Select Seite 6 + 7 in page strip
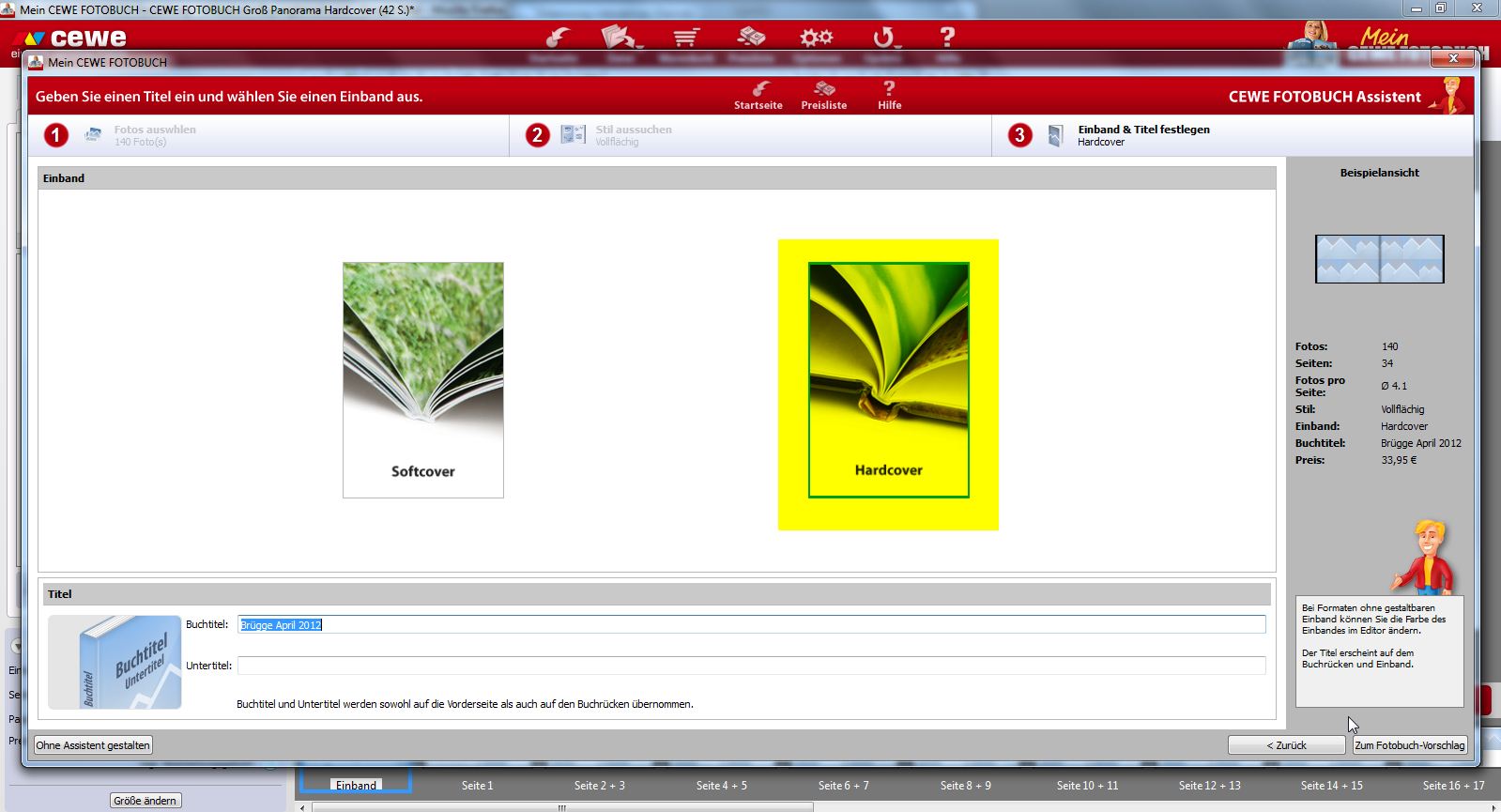1501x812 pixels. (843, 786)
